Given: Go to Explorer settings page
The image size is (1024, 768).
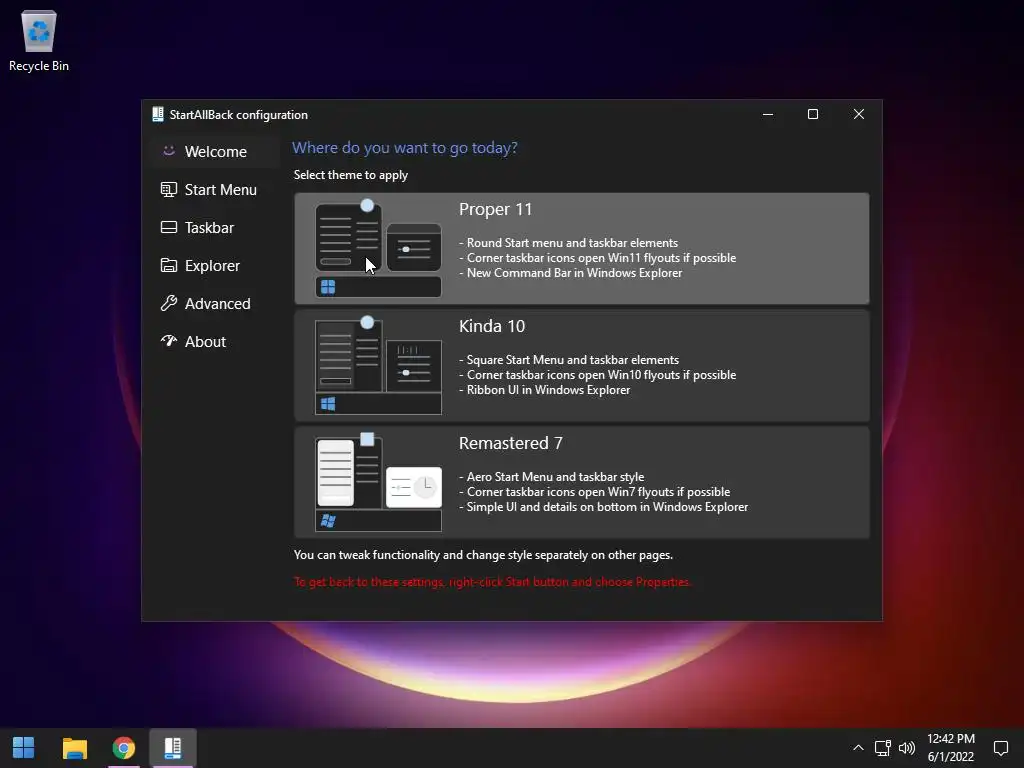Looking at the screenshot, I should point(215,265).
